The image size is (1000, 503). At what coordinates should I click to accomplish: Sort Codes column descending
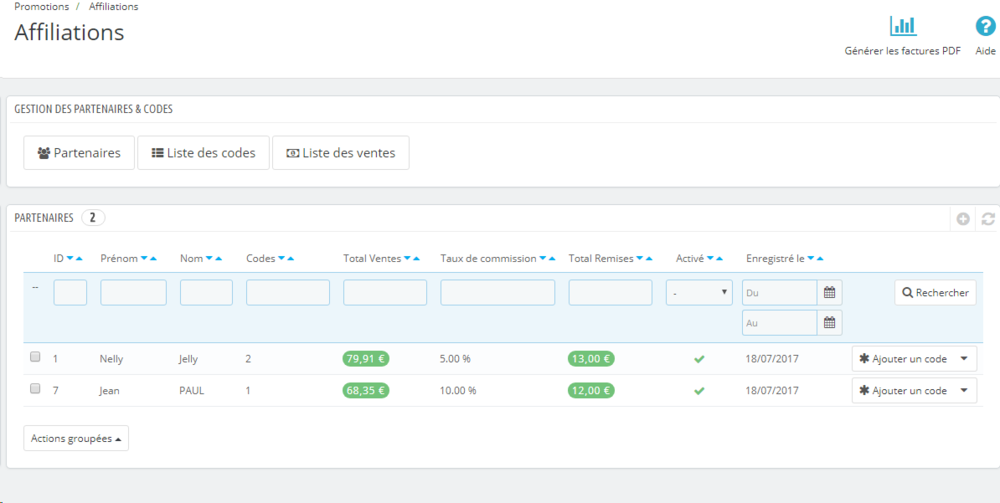pyautogui.click(x=281, y=258)
